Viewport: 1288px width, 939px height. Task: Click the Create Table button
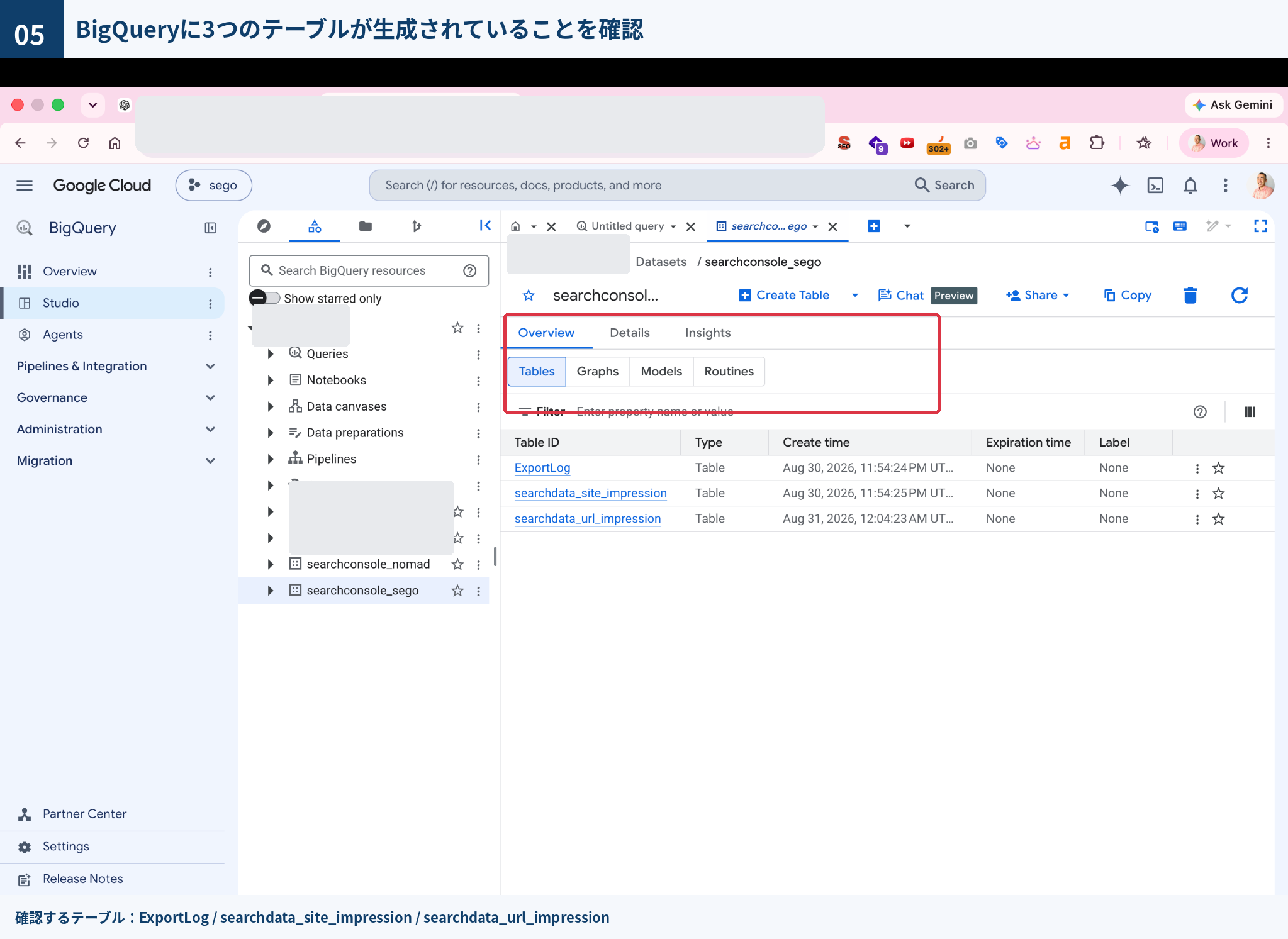784,295
